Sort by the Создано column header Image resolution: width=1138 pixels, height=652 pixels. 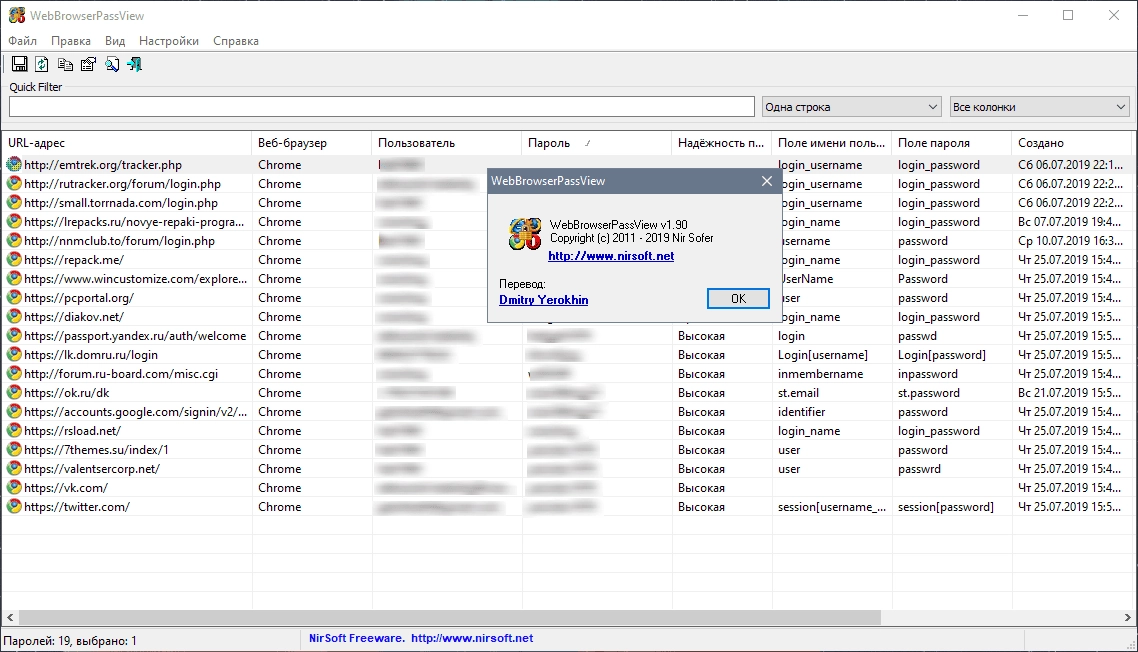[1073, 143]
